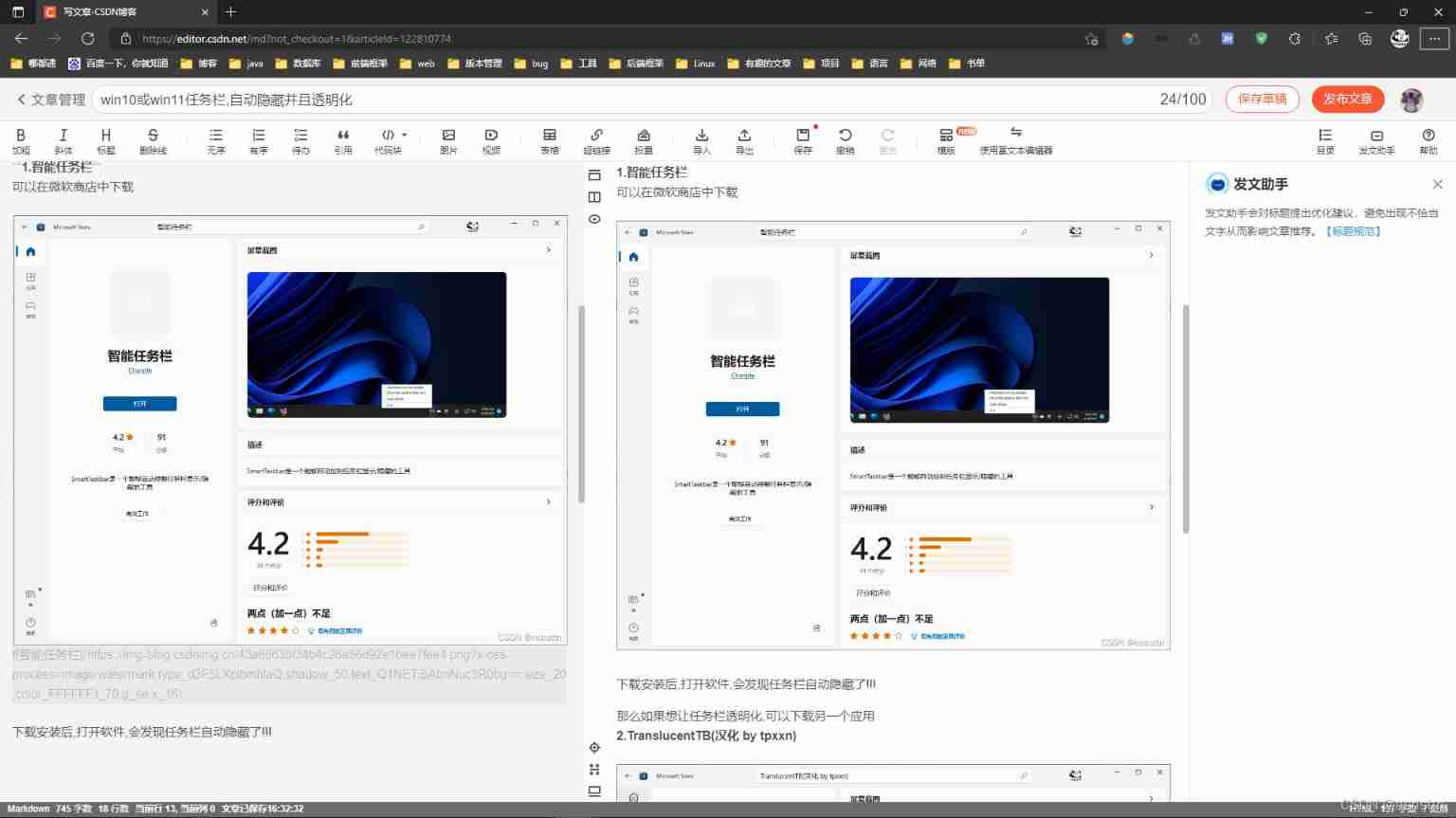
Task: Click the markdown editor scrollbar
Action: [581, 404]
